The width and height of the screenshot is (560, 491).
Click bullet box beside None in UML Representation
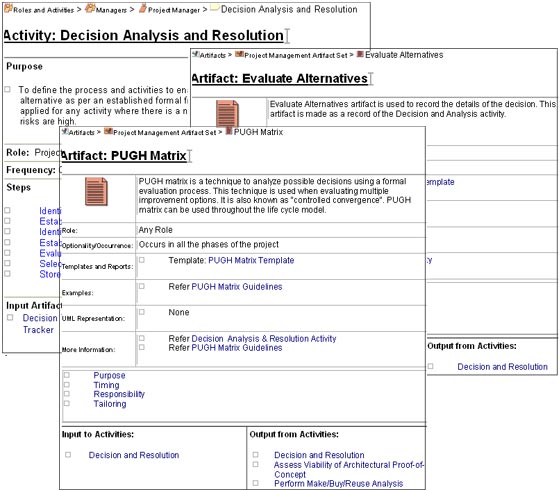click(142, 312)
